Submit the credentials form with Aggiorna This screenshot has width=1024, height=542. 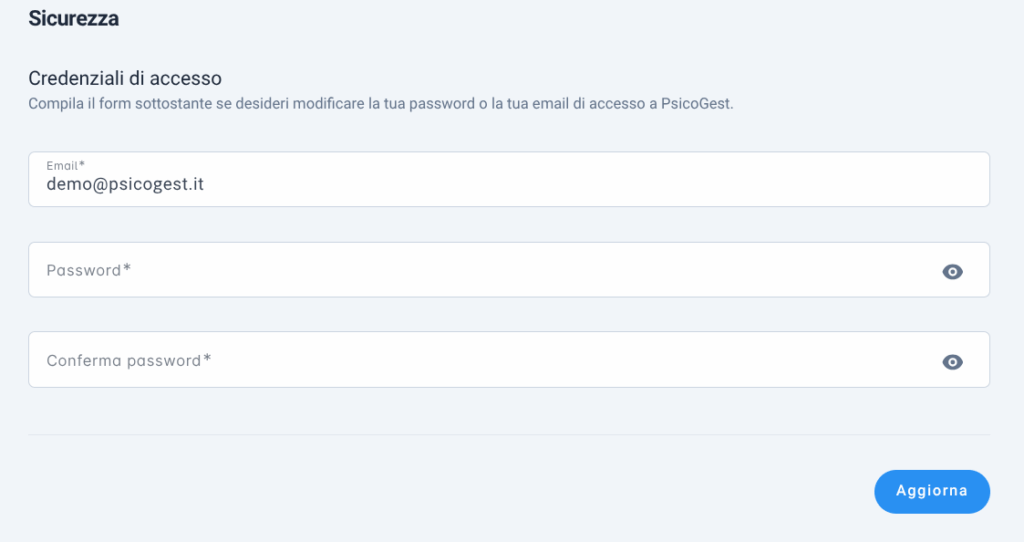pyautogui.click(x=932, y=491)
